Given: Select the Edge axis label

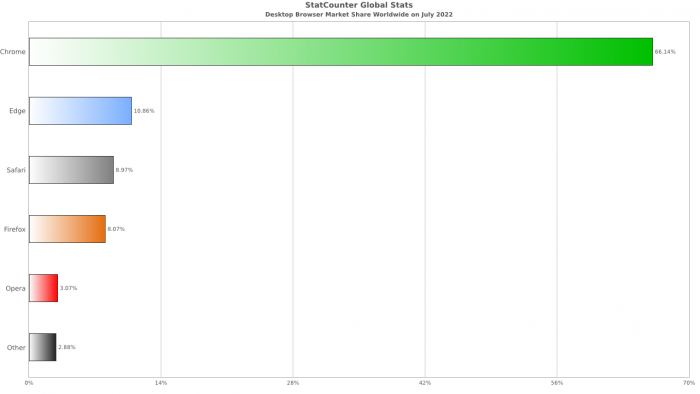Looking at the screenshot, I should click(x=17, y=111).
